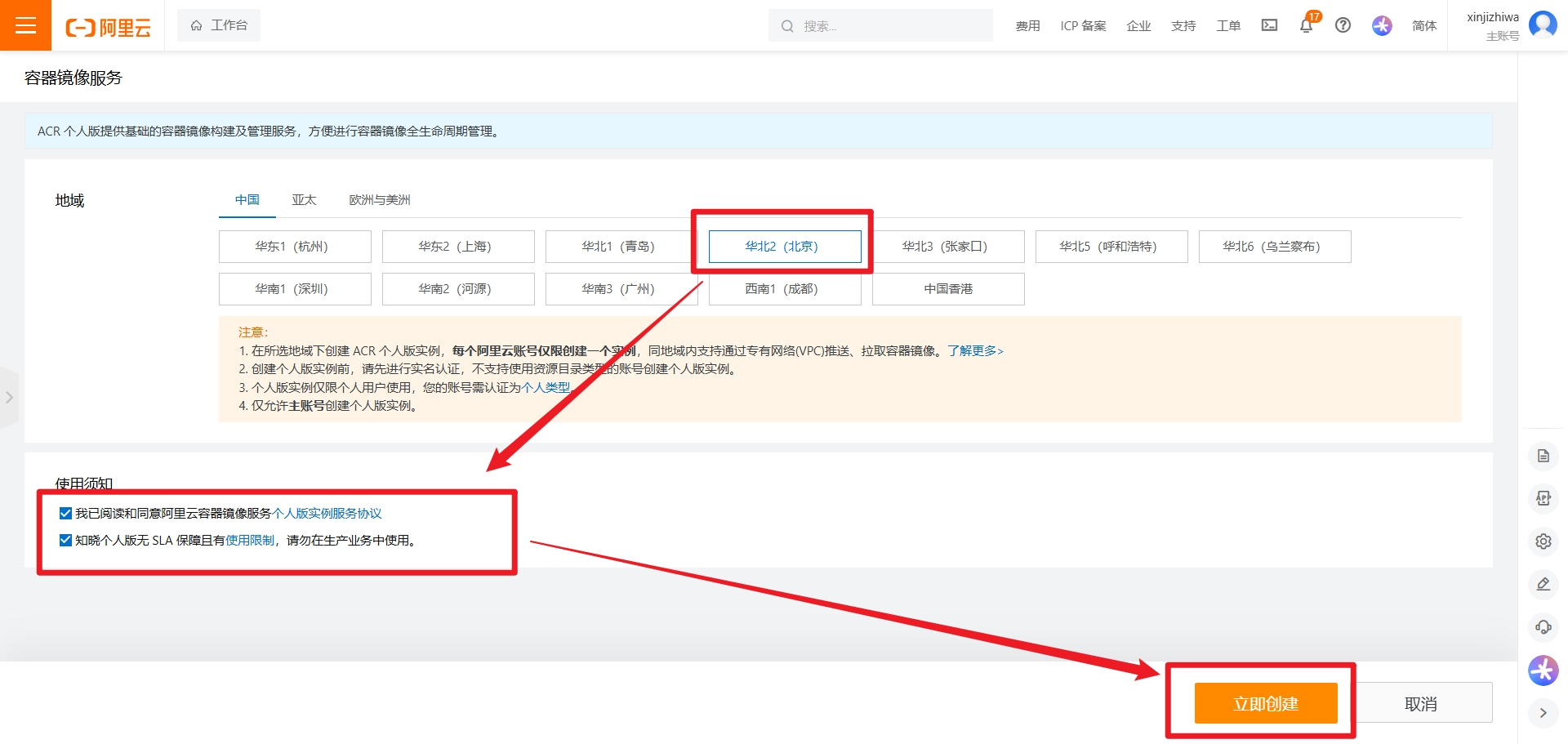
Task: Open the AI assistant icon in top bar
Action: point(1382,25)
